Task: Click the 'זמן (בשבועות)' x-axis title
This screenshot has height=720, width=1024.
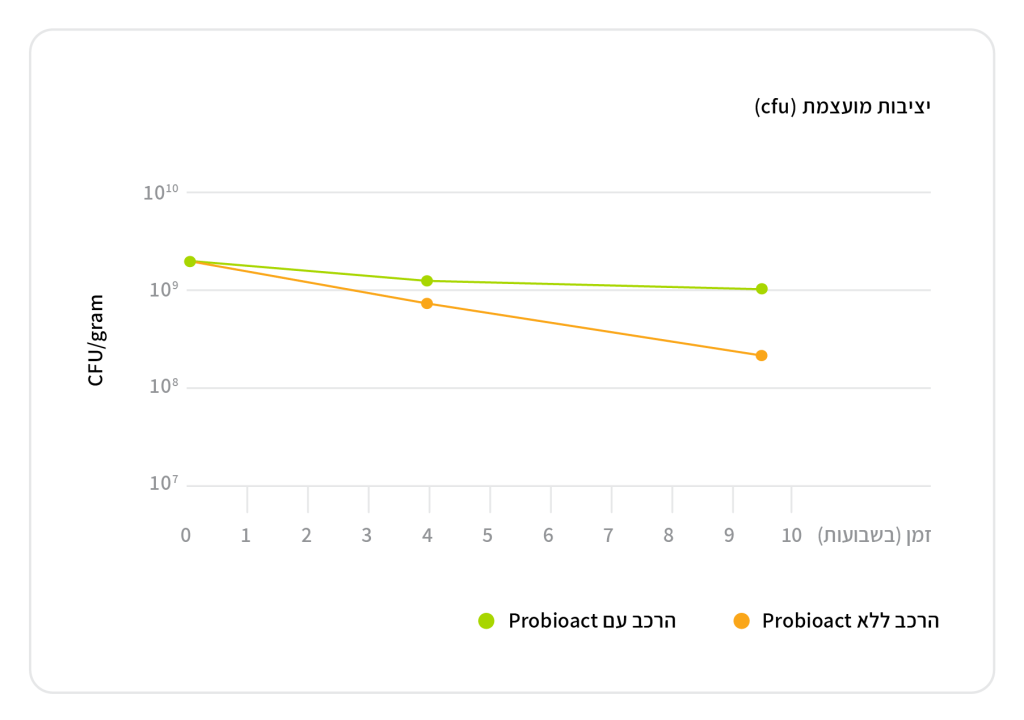Action: tap(875, 535)
